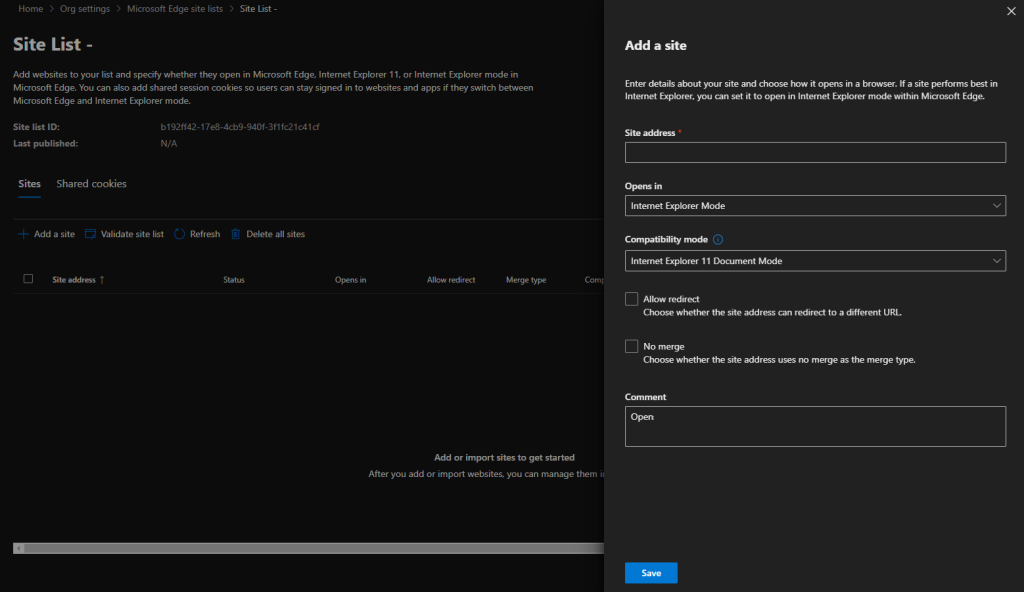Click the Merge type column header
The height and width of the screenshot is (592, 1024).
coord(526,280)
